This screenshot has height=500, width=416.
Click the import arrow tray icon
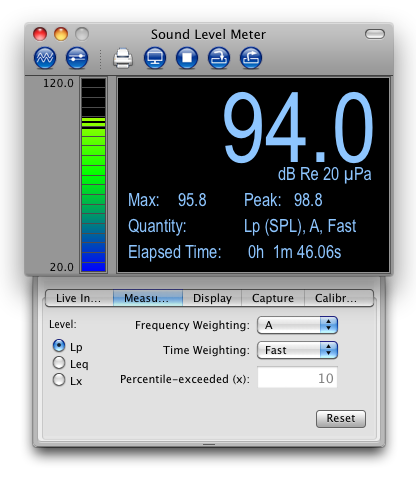pyautogui.click(x=219, y=58)
